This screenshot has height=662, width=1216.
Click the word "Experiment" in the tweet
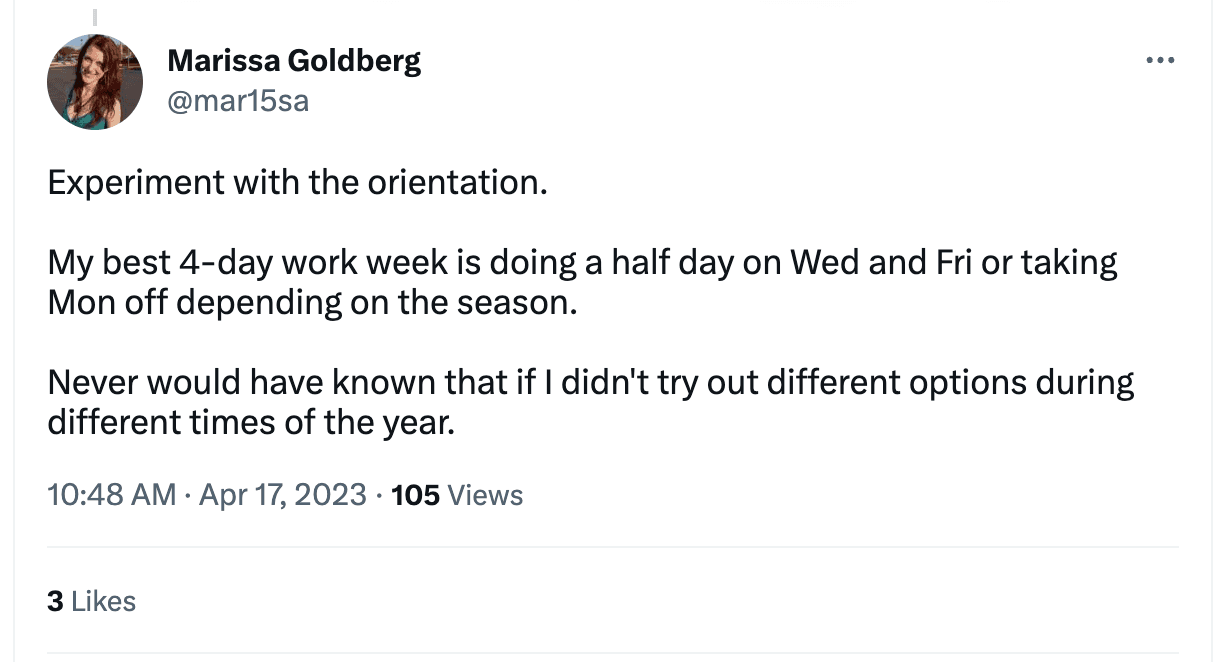pos(137,184)
